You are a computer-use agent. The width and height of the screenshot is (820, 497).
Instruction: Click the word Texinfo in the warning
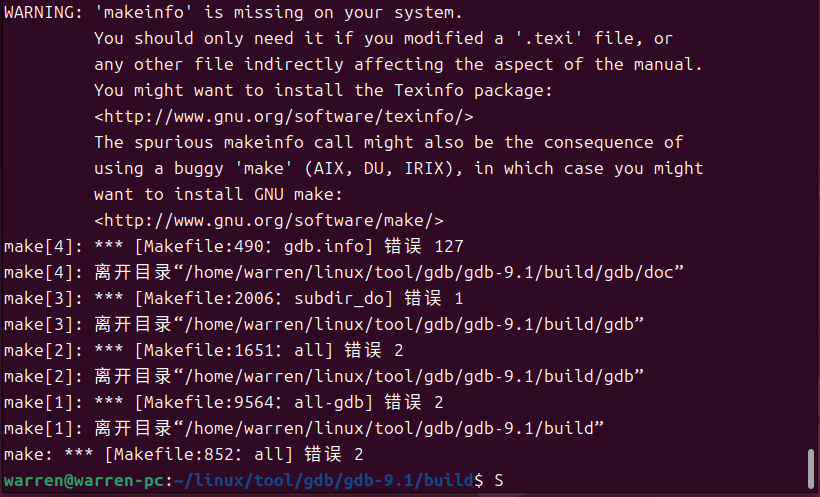tap(429, 90)
